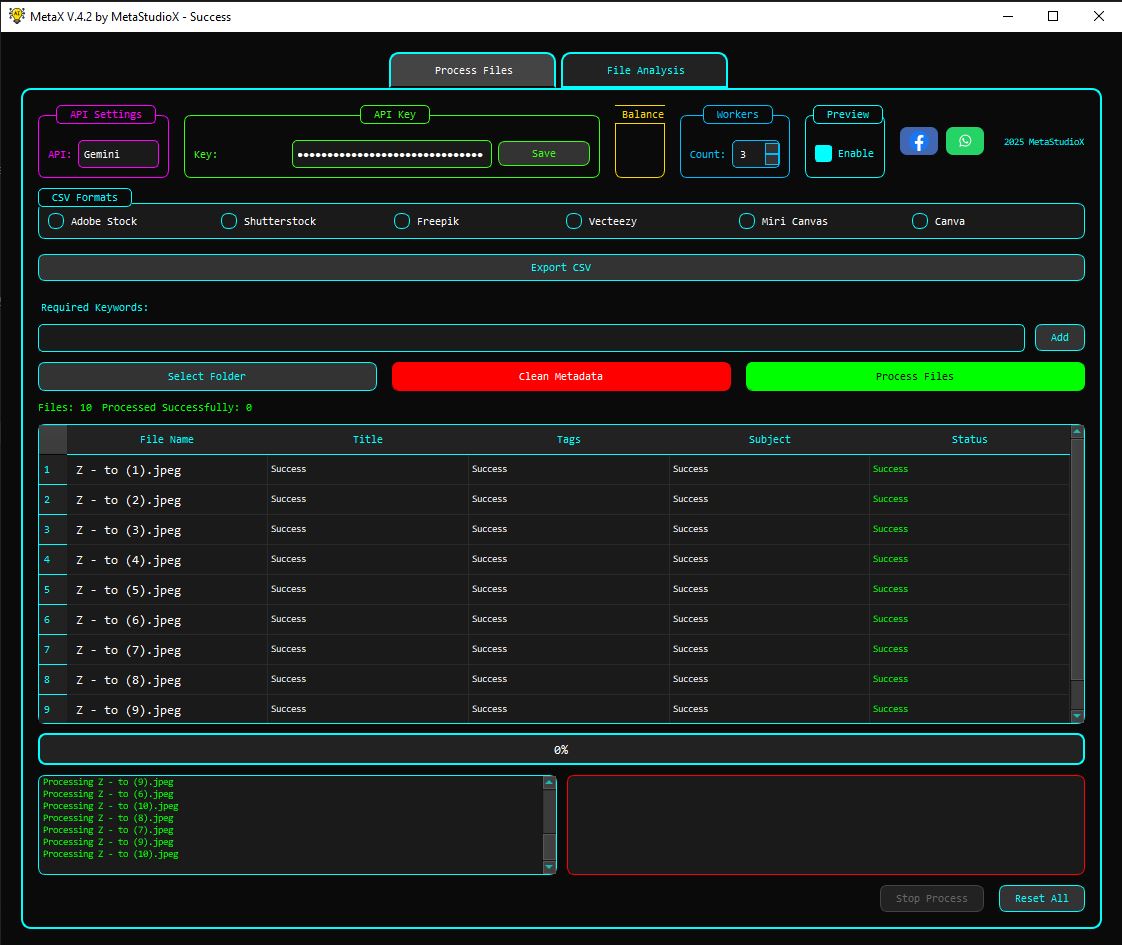Image resolution: width=1122 pixels, height=945 pixels.
Task: Add the required keyword
Action: tap(1060, 338)
